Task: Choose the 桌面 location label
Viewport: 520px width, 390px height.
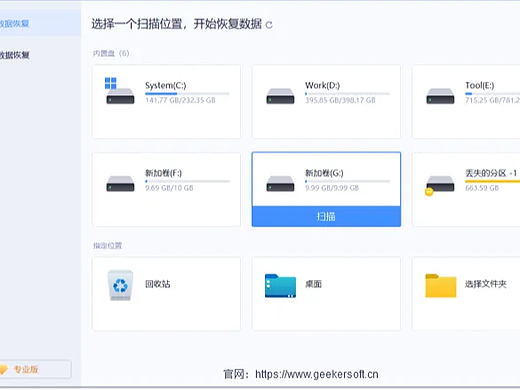Action: pyautogui.click(x=313, y=284)
